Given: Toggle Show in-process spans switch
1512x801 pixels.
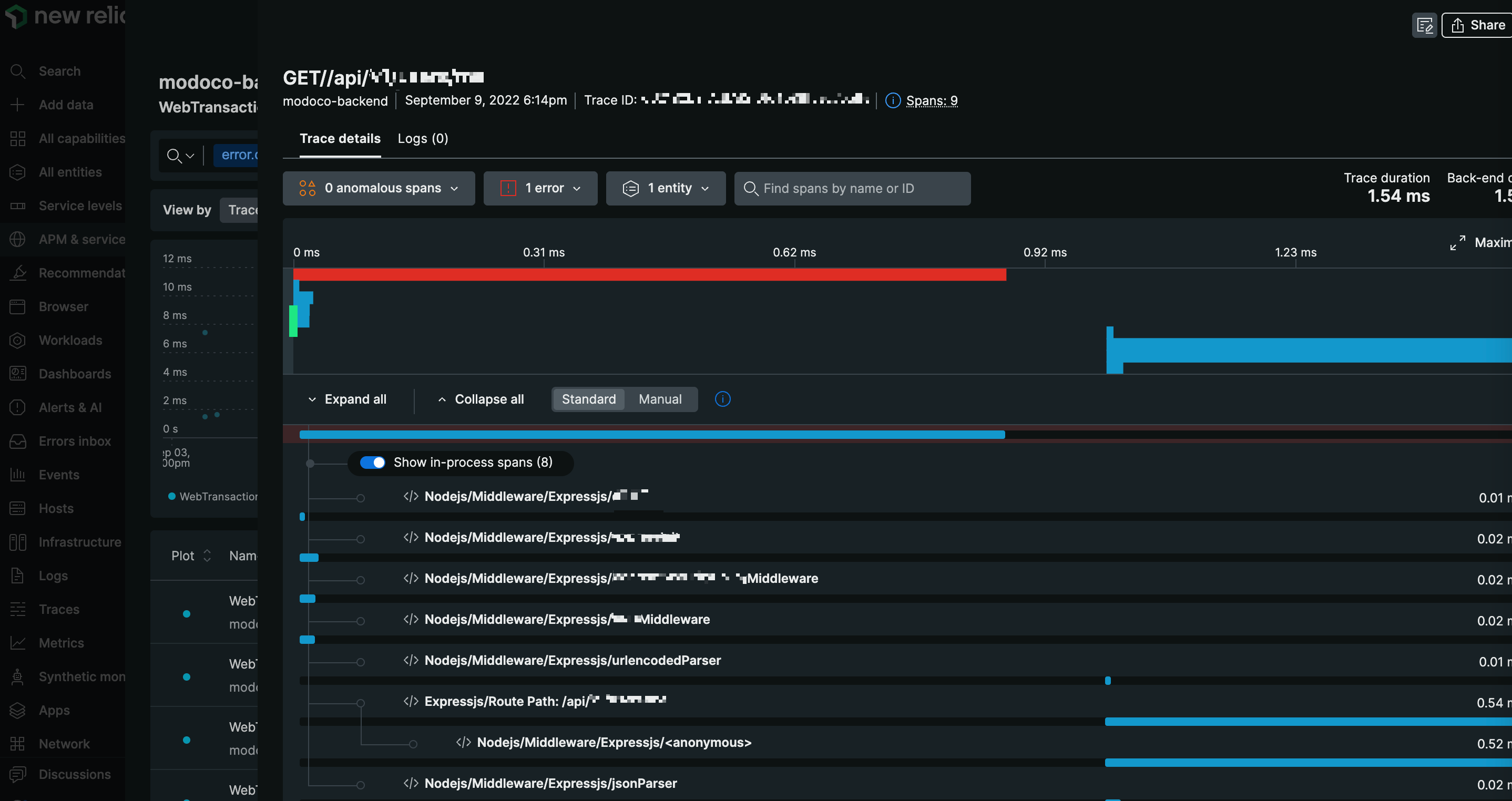Looking at the screenshot, I should pyautogui.click(x=372, y=463).
